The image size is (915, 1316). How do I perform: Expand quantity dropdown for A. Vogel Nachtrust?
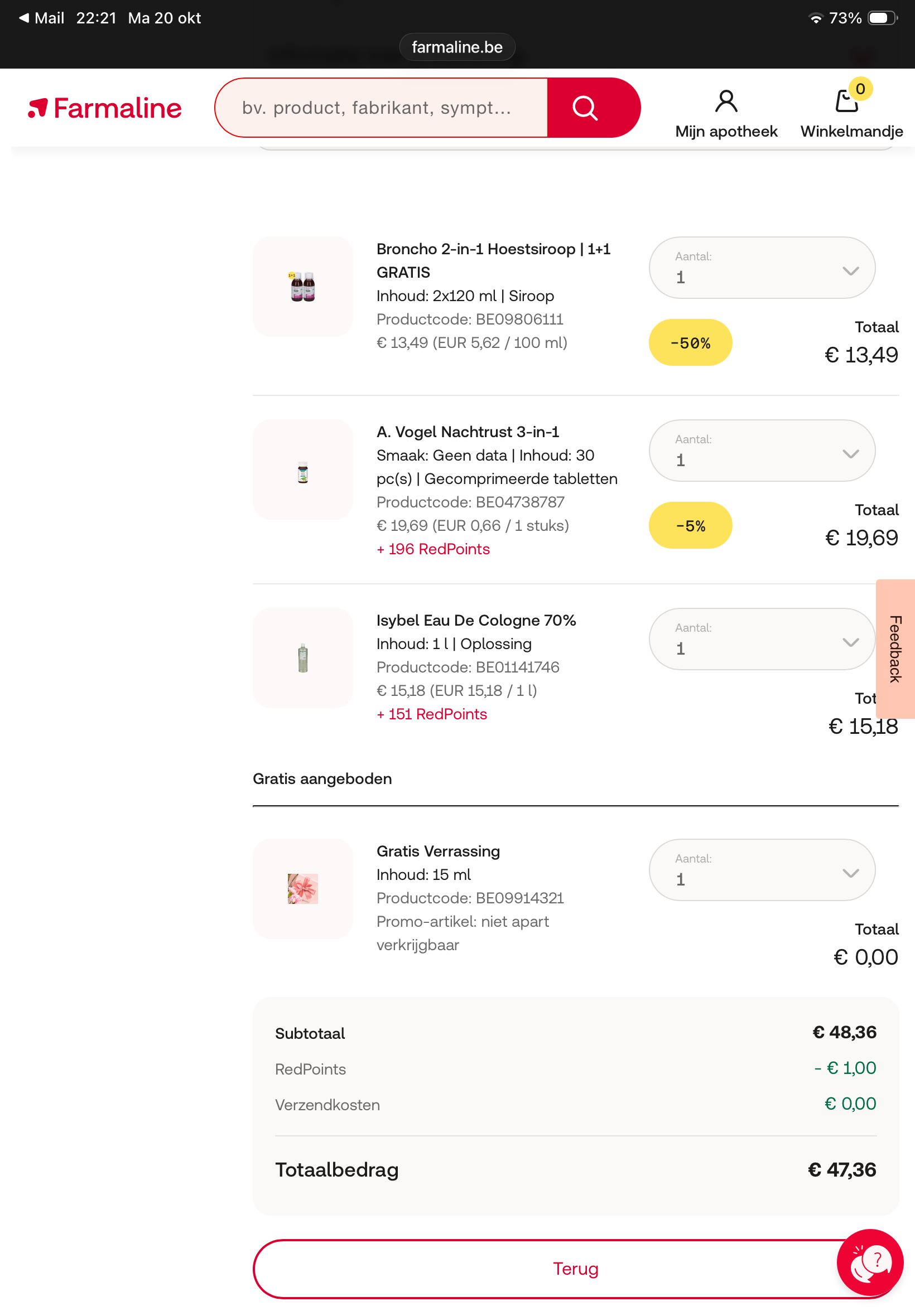click(x=762, y=451)
